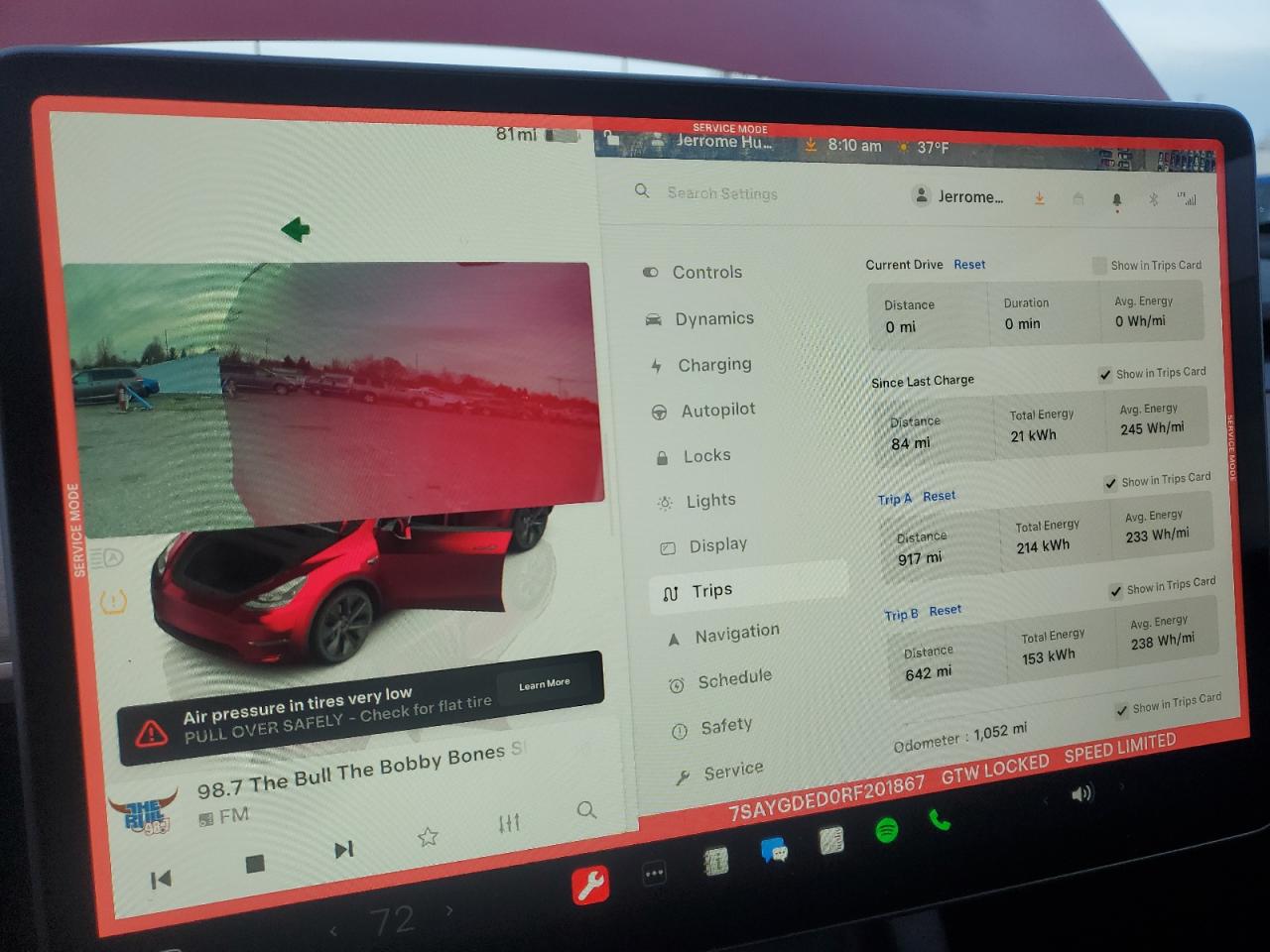Open the beige app icon left of Spotify

(x=831, y=840)
